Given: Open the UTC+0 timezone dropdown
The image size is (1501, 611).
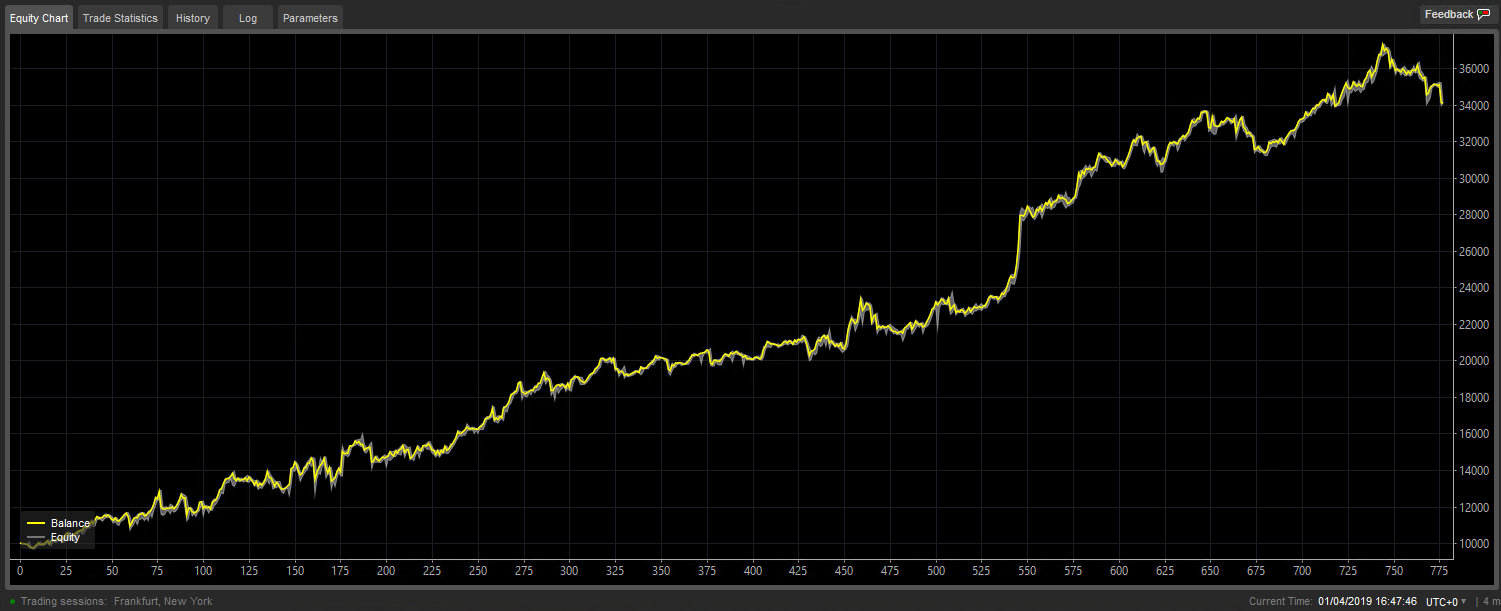Looking at the screenshot, I should click(x=1445, y=602).
